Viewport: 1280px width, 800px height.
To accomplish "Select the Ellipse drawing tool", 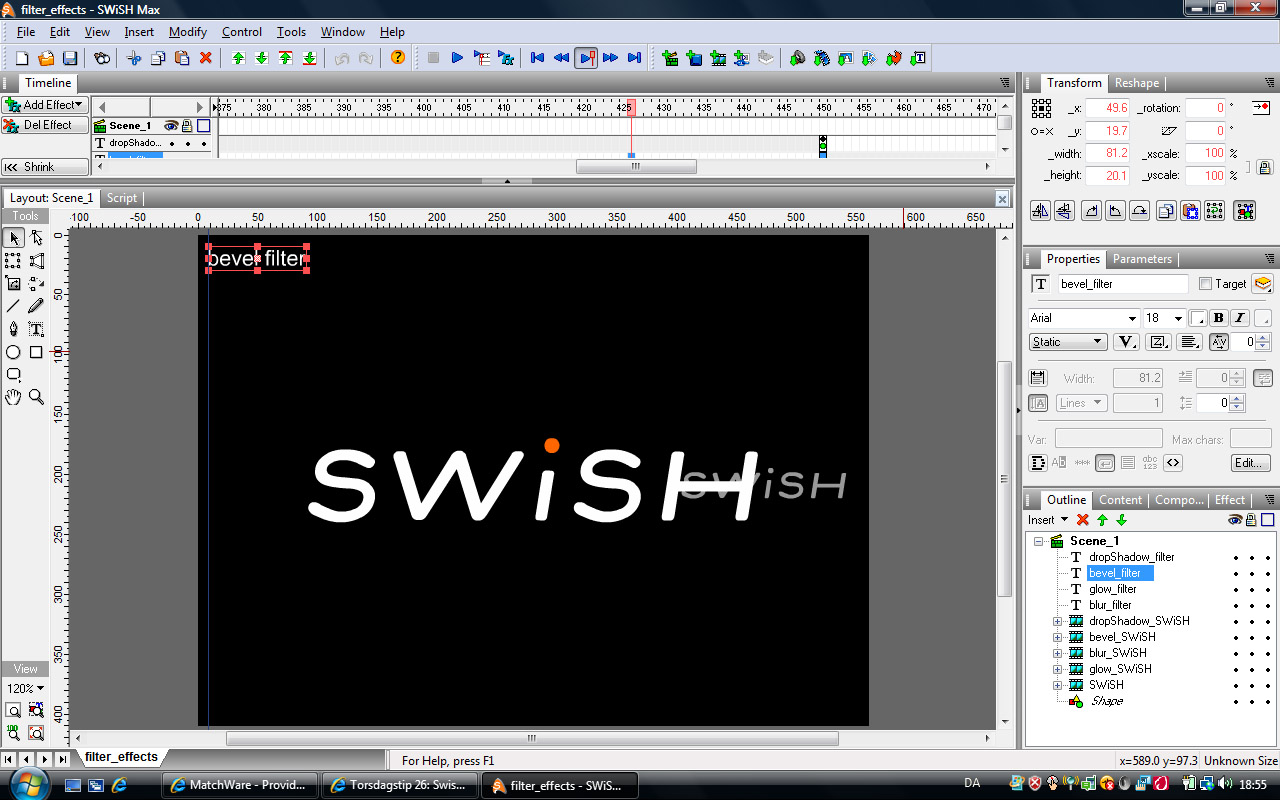I will [13, 352].
